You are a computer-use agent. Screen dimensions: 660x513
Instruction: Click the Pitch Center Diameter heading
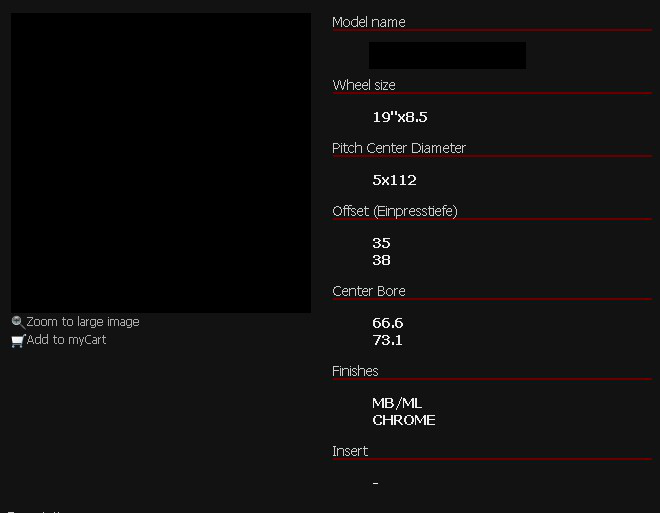click(x=399, y=148)
